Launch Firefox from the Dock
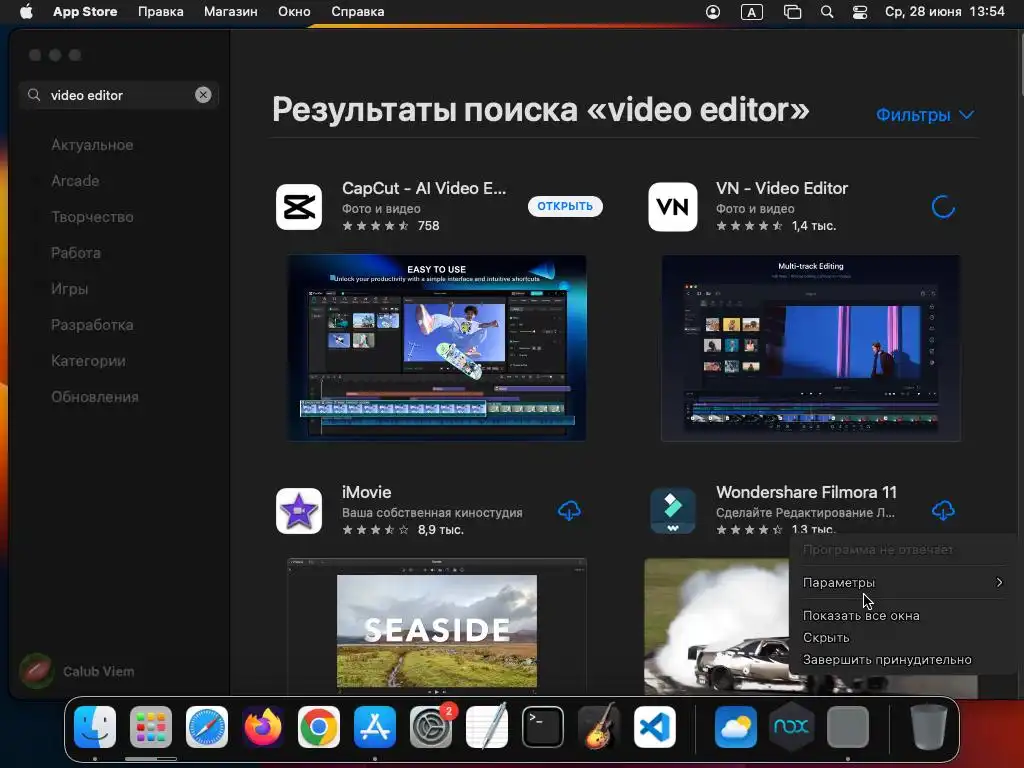This screenshot has width=1024, height=768. [263, 727]
